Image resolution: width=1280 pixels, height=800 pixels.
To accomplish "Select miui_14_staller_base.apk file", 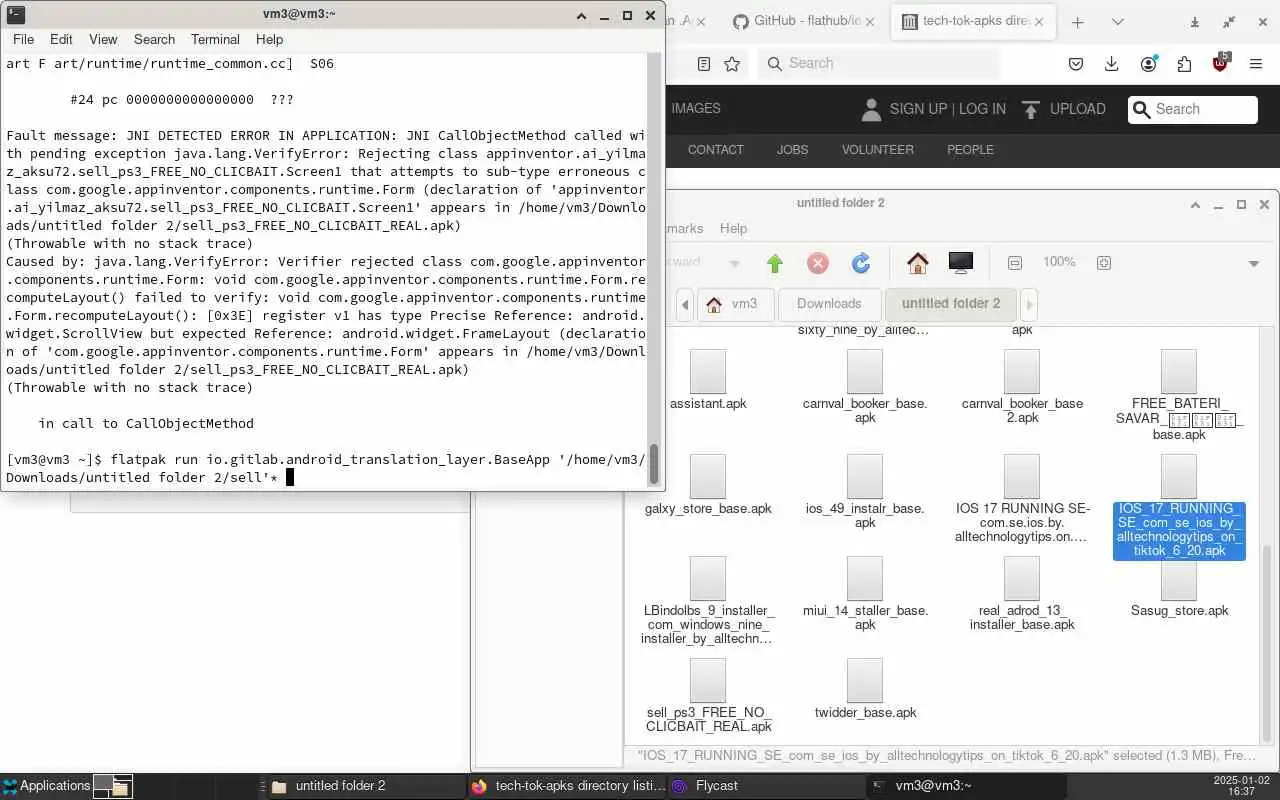I will coord(865,594).
